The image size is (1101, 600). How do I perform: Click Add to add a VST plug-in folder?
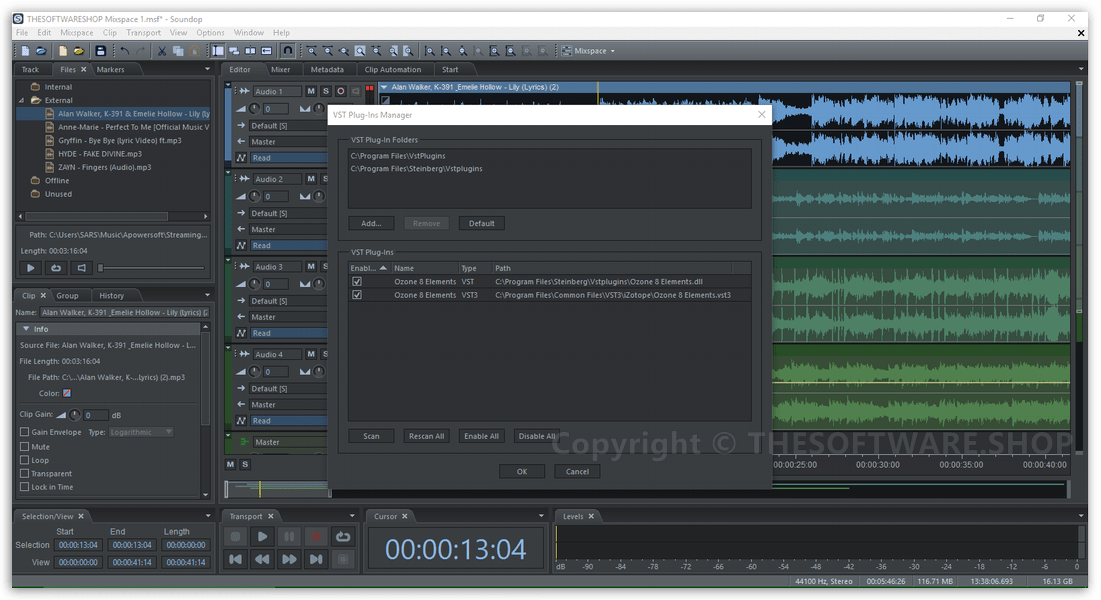371,222
